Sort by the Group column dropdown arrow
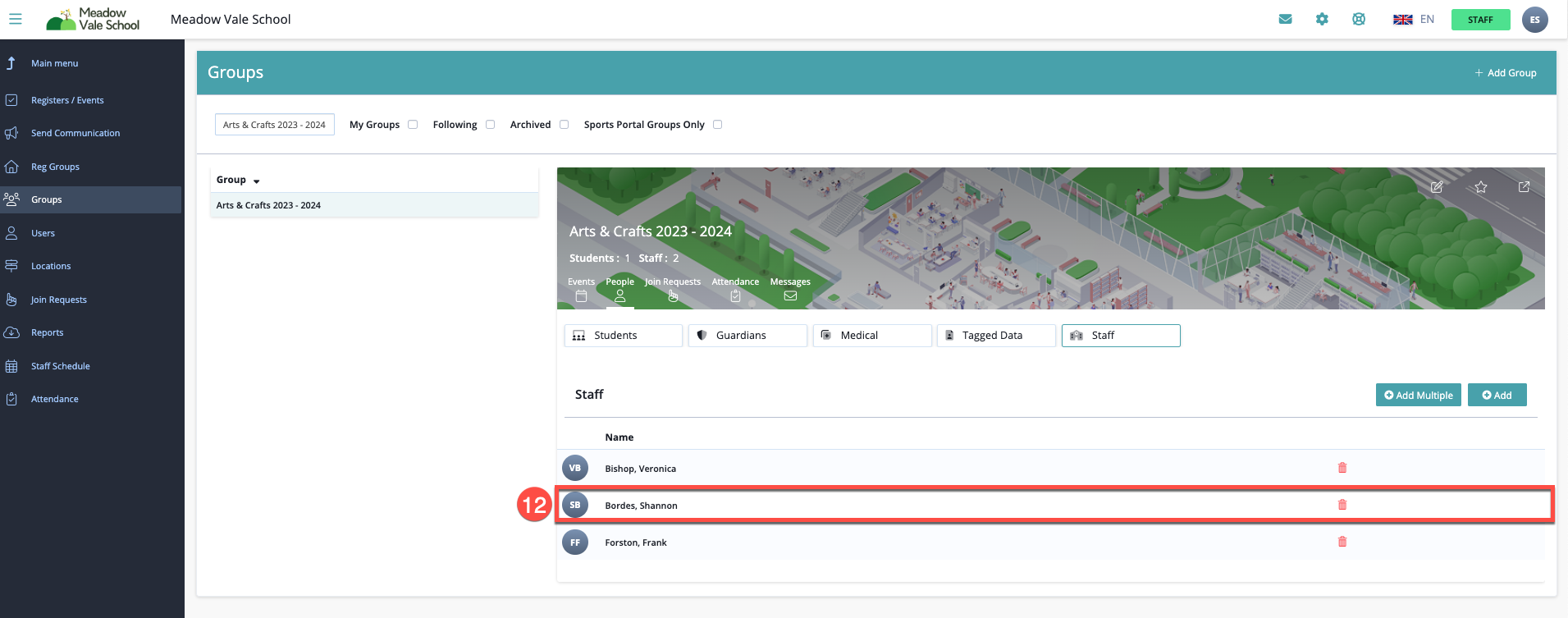 [256, 181]
